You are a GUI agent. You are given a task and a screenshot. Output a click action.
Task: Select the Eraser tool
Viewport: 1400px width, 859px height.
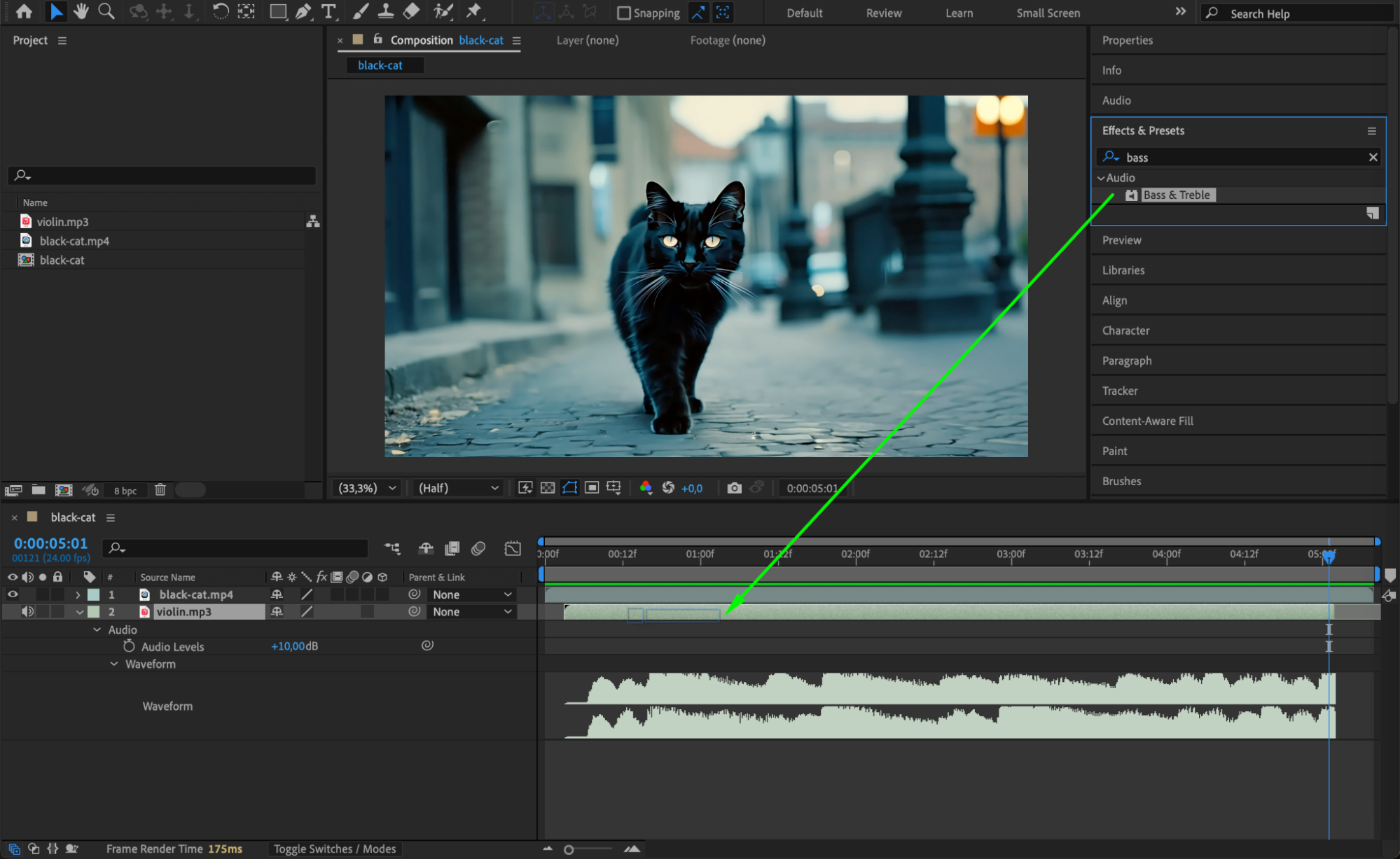coord(412,11)
